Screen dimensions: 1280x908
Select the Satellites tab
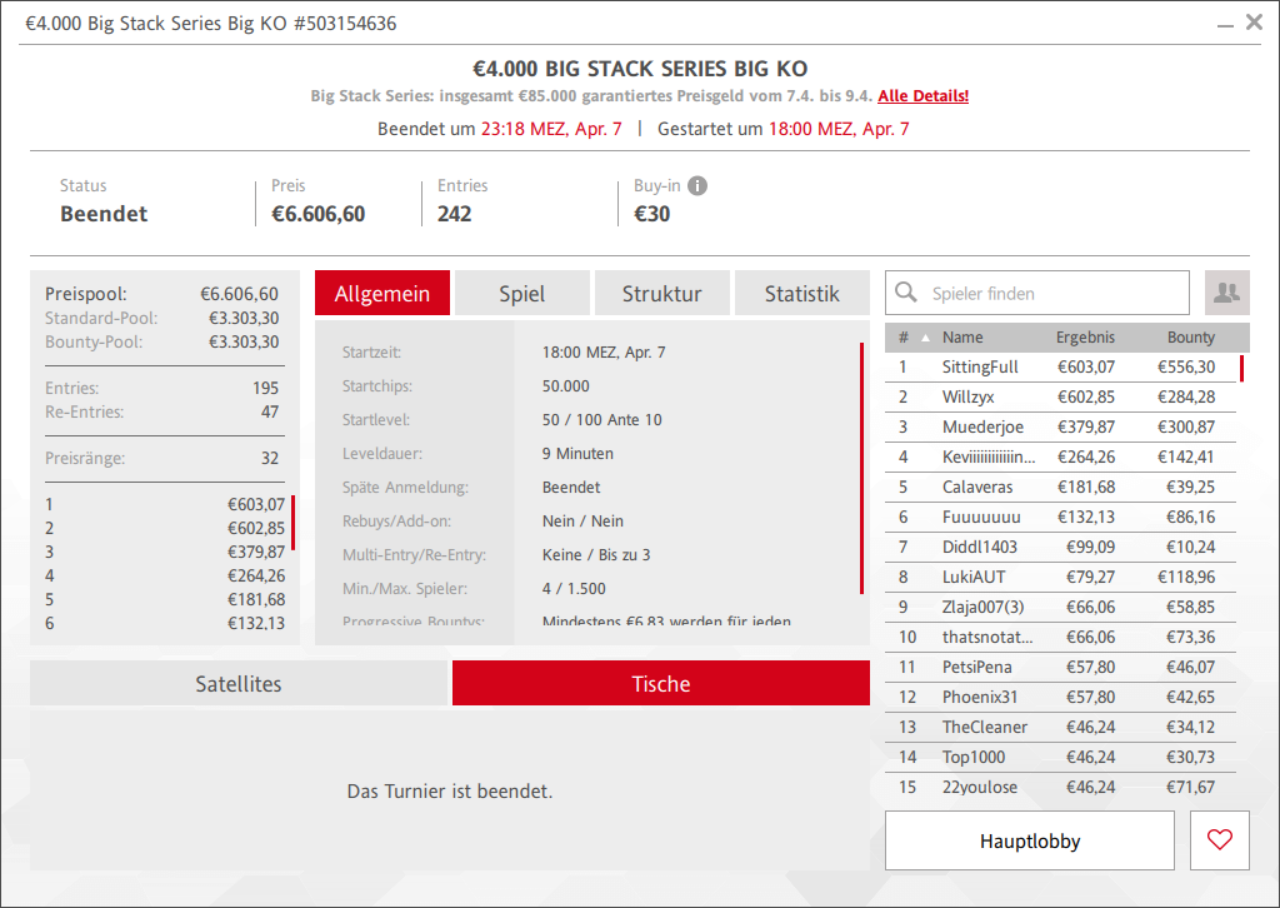(x=238, y=683)
